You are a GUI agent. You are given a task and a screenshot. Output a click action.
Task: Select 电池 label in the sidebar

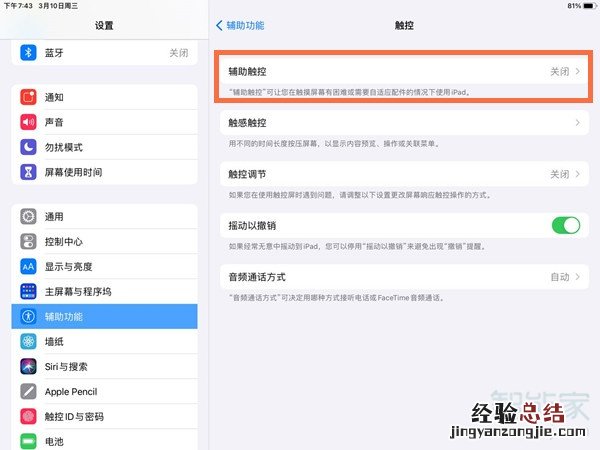coord(54,442)
